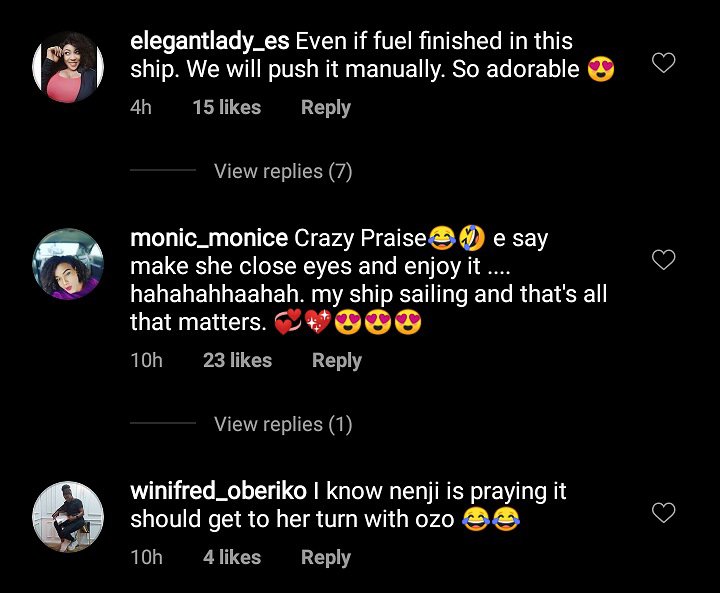This screenshot has height=593, width=720.
Task: Expand View replies (1)
Action: [283, 424]
